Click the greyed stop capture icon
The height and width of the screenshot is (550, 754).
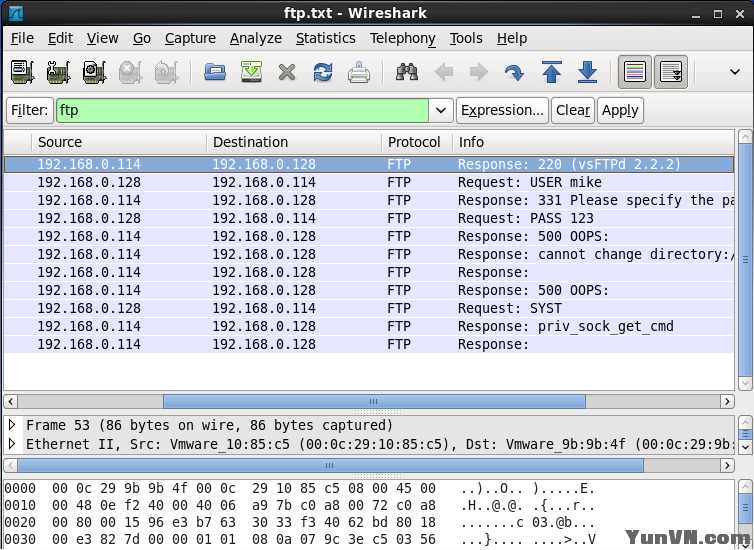pyautogui.click(x=130, y=73)
